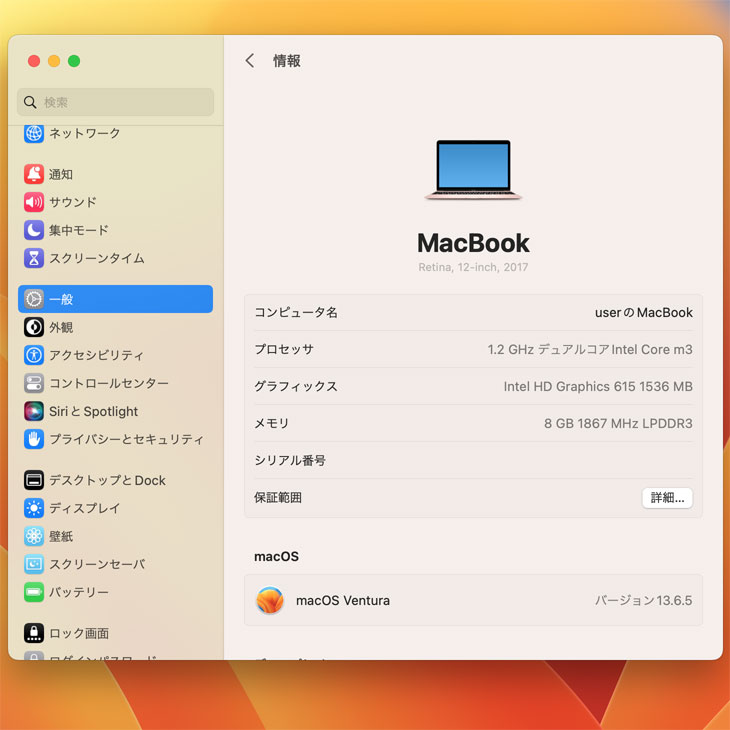Open 壁紙 (Wallpaper) settings
Viewport: 730px width, 730px height.
[61, 536]
